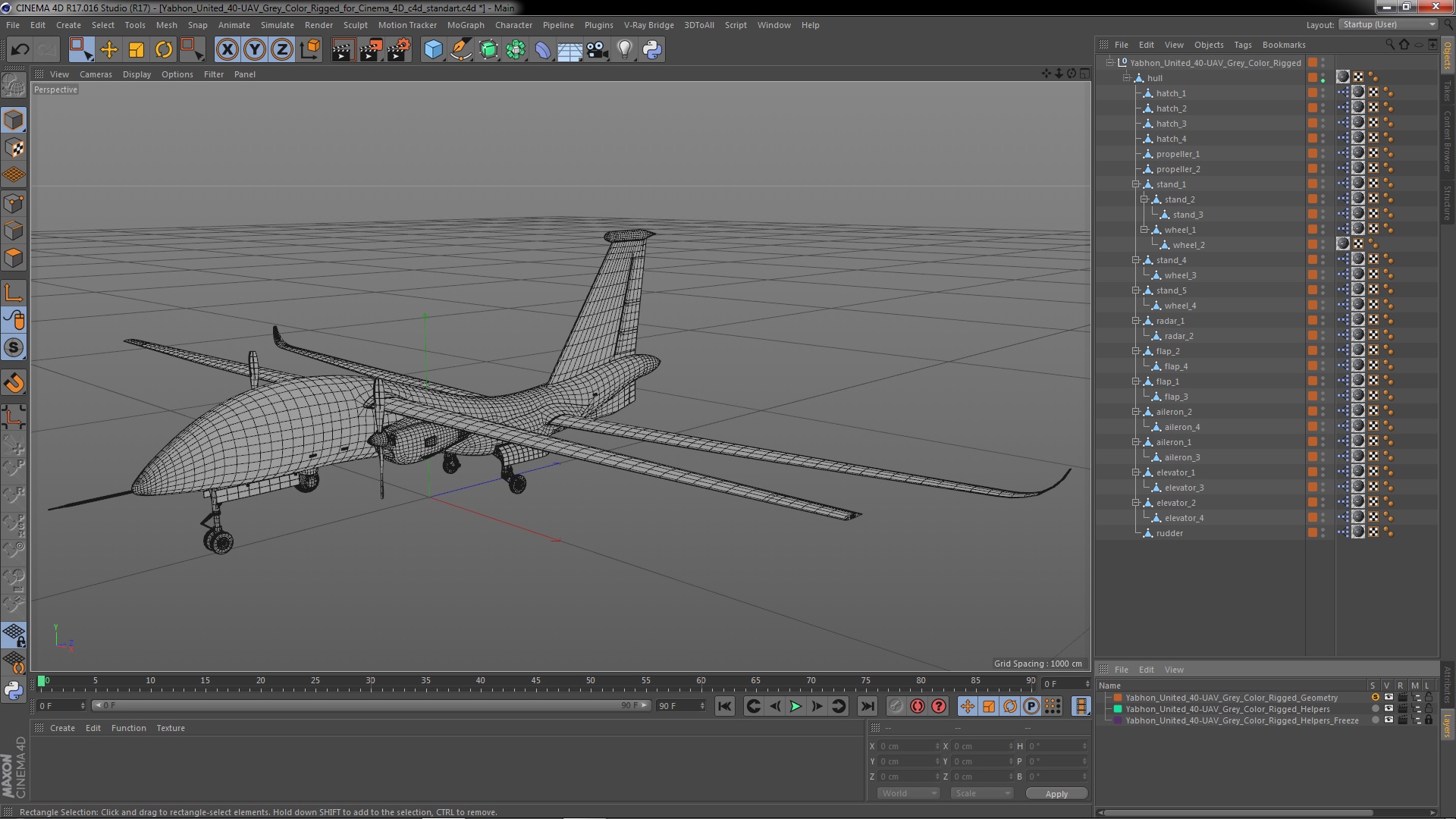1456x819 pixels.
Task: Activate Texture mode in left palette
Action: [x=14, y=148]
